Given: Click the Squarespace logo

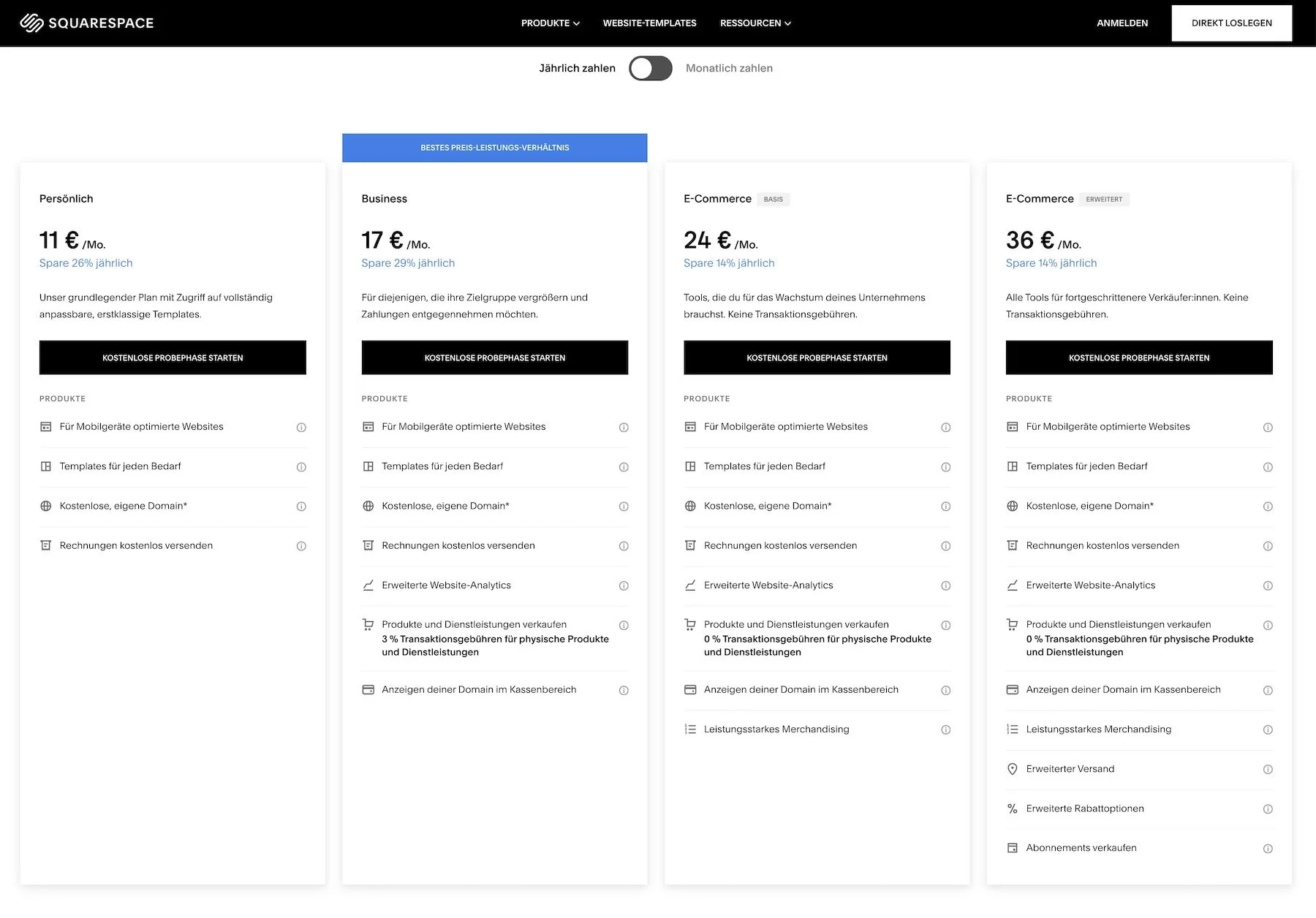Looking at the screenshot, I should pos(87,23).
